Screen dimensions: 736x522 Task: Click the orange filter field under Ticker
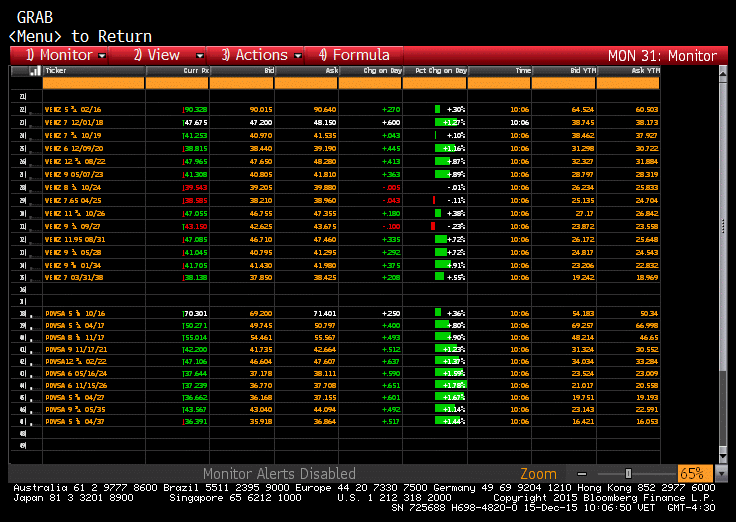point(93,83)
